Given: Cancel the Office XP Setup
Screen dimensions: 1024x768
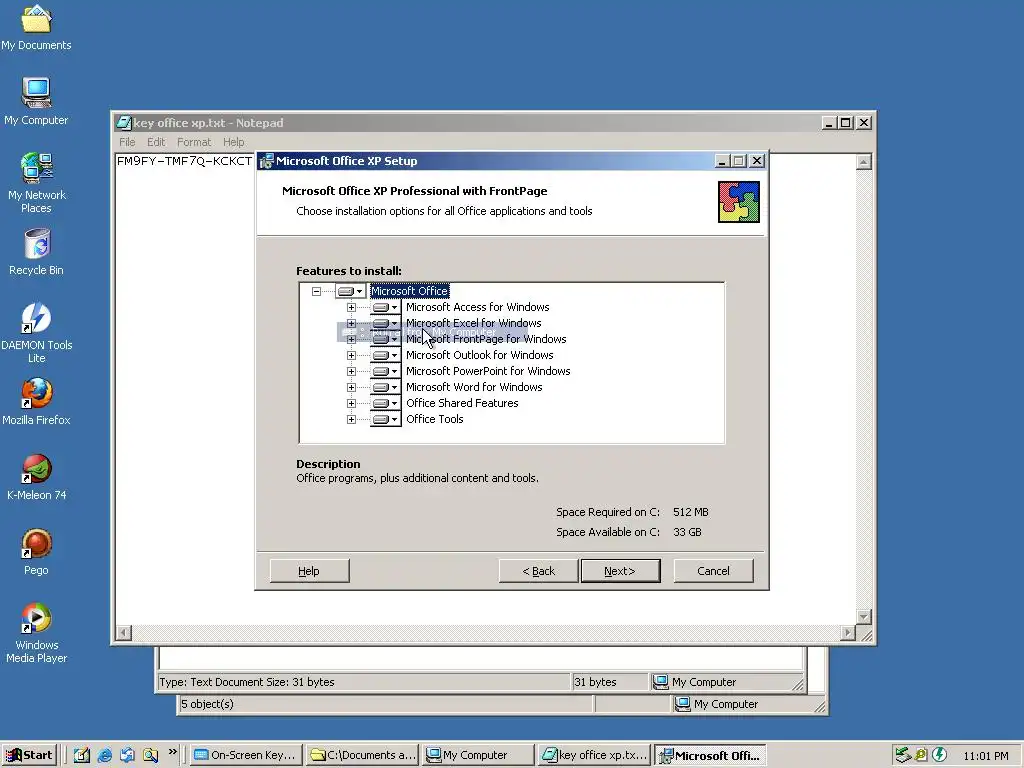Looking at the screenshot, I should click(x=713, y=571).
